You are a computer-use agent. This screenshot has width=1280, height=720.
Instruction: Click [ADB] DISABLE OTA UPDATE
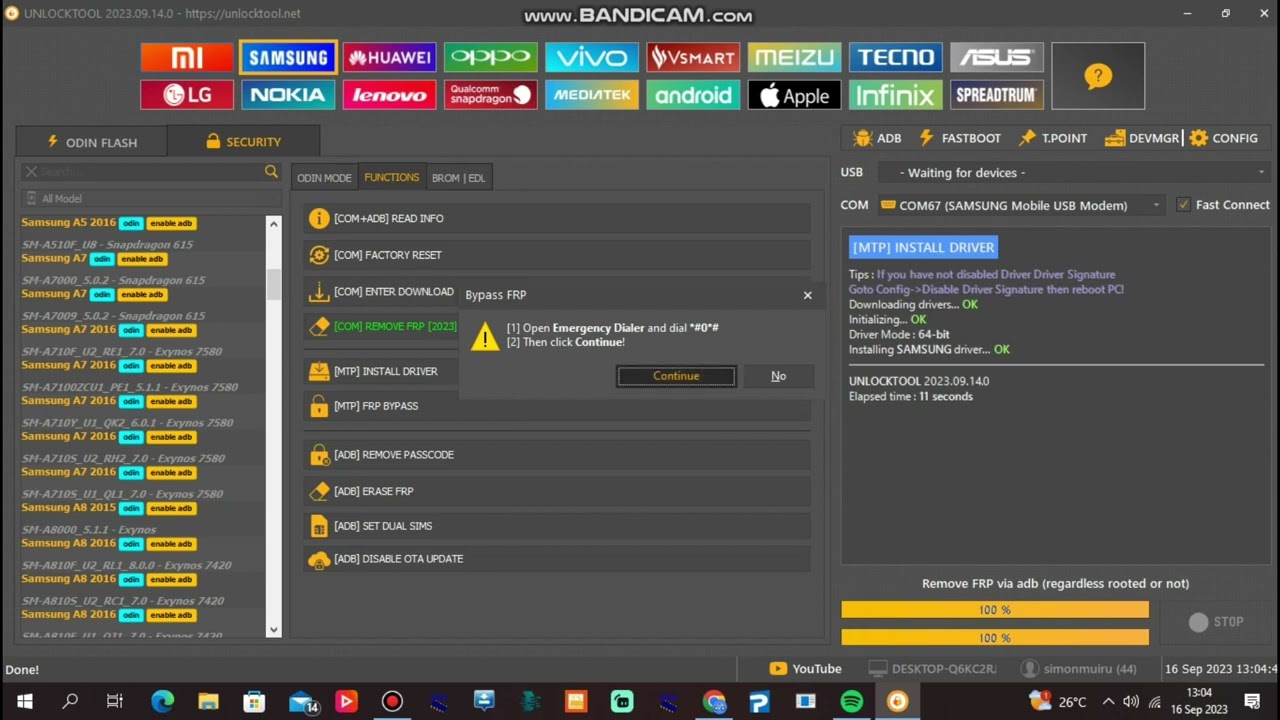point(558,559)
